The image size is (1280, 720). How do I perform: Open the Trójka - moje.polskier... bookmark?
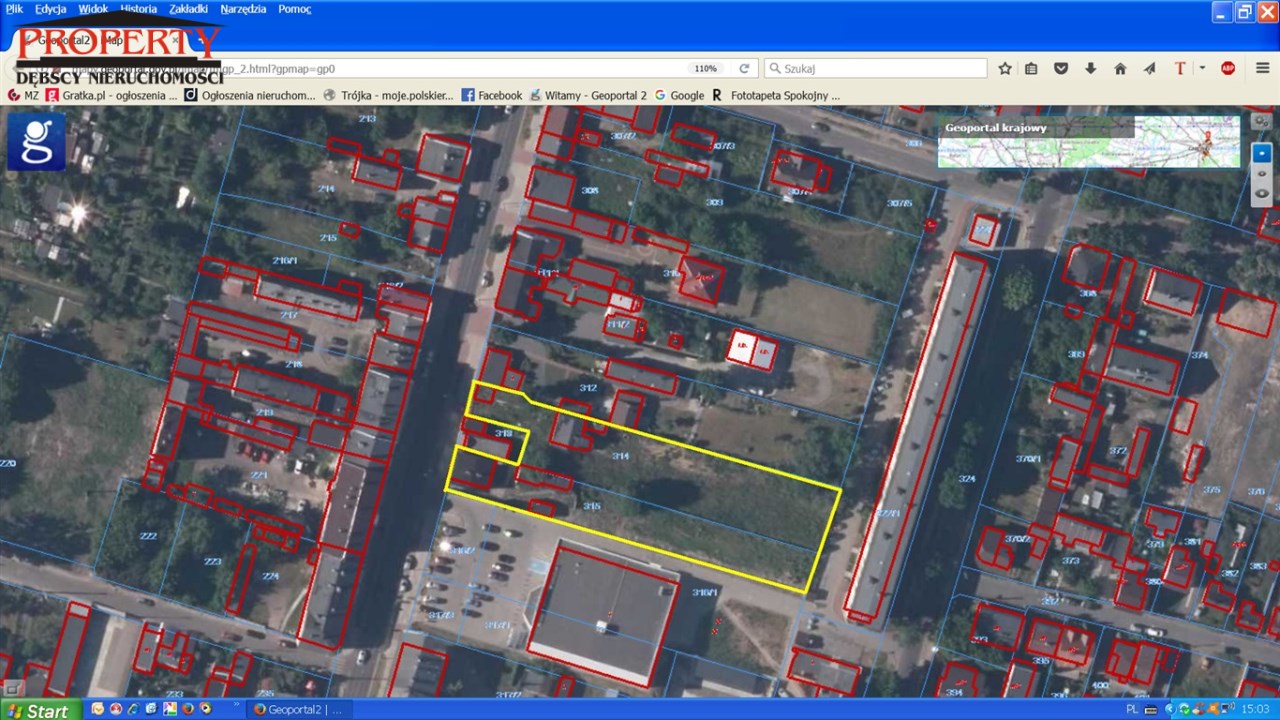[389, 96]
